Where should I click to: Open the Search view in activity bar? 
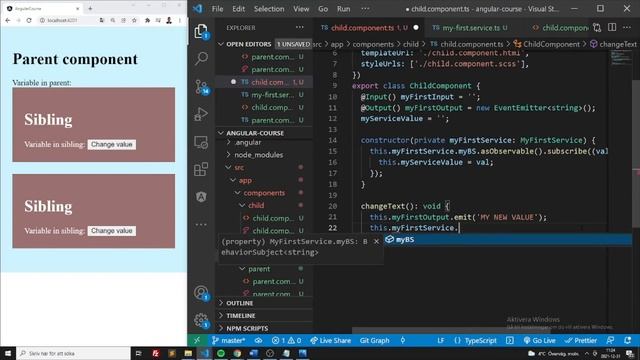coord(201,58)
